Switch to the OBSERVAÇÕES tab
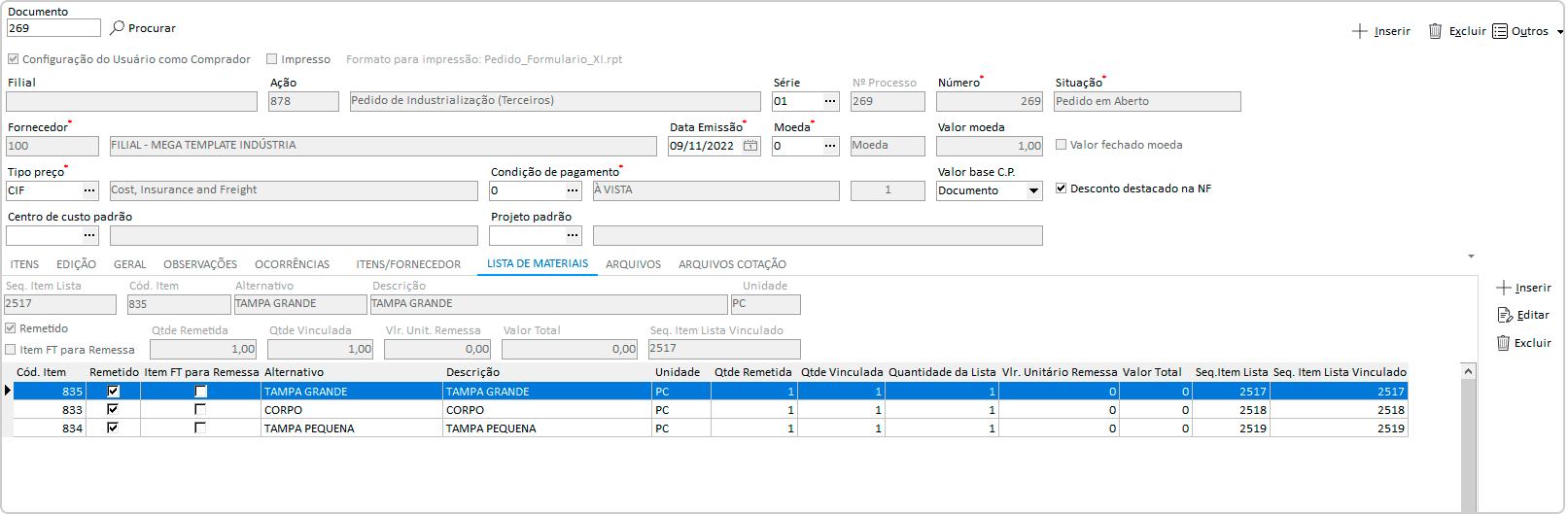 coord(200,264)
